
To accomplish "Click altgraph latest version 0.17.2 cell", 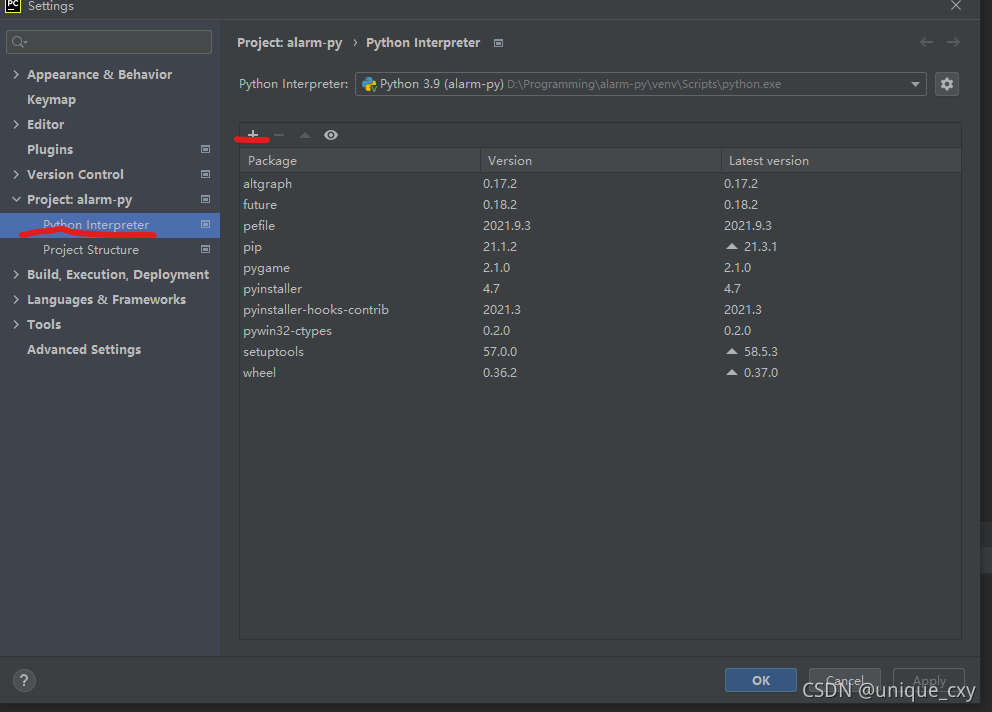I will 741,184.
